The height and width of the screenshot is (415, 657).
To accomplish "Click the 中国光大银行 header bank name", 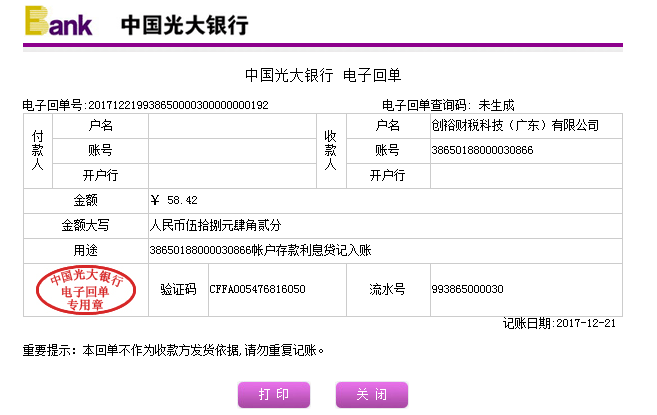I will tap(185, 25).
